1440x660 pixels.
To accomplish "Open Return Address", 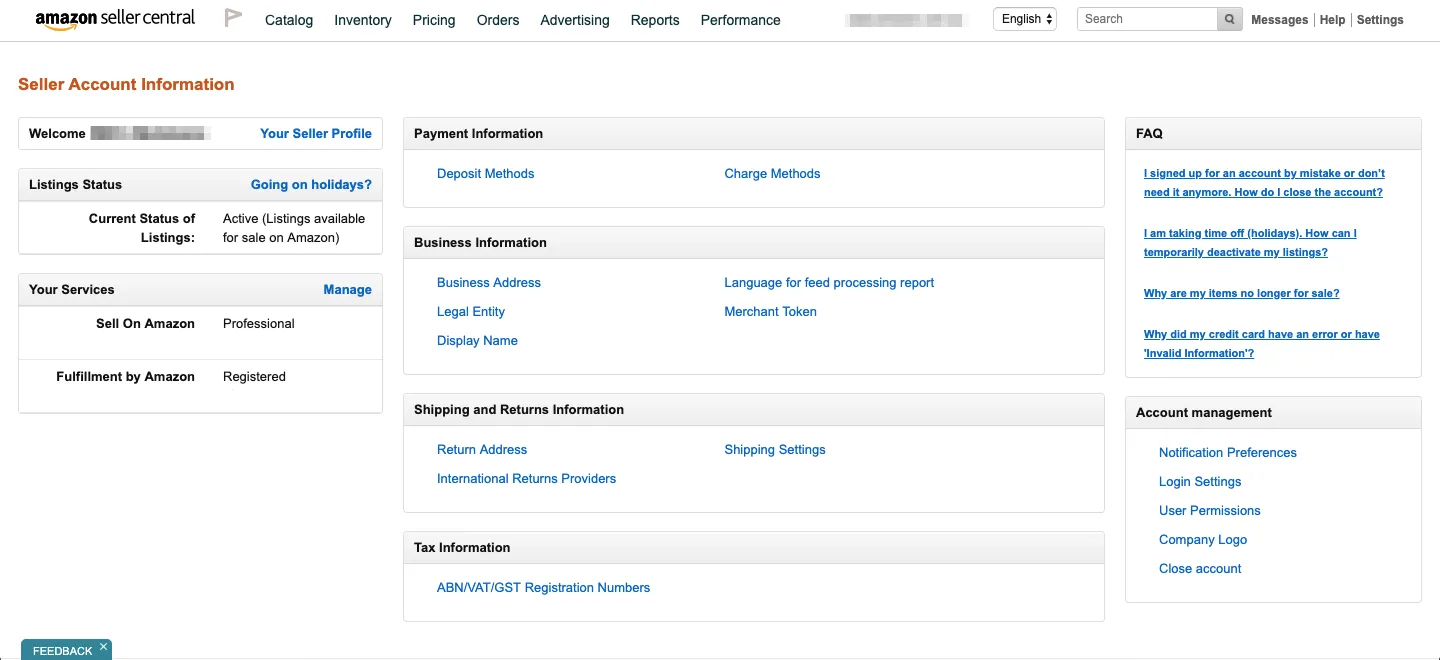I will (x=482, y=449).
